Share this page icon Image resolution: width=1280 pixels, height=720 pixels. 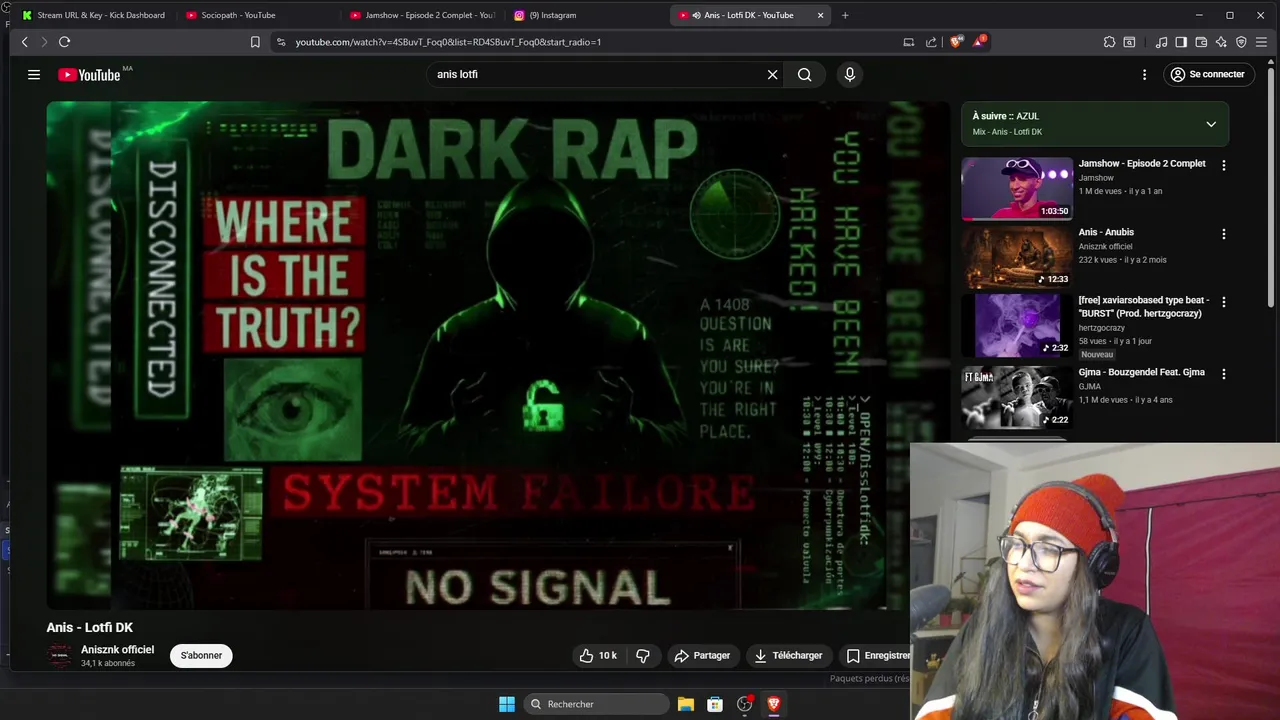(x=931, y=42)
